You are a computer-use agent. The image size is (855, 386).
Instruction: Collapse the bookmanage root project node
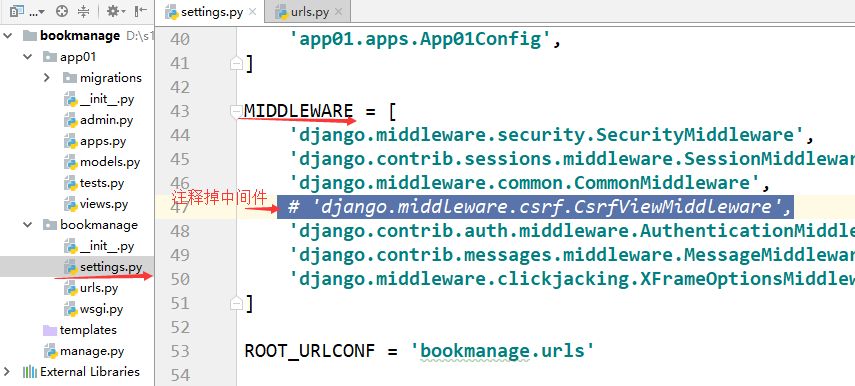[8, 36]
